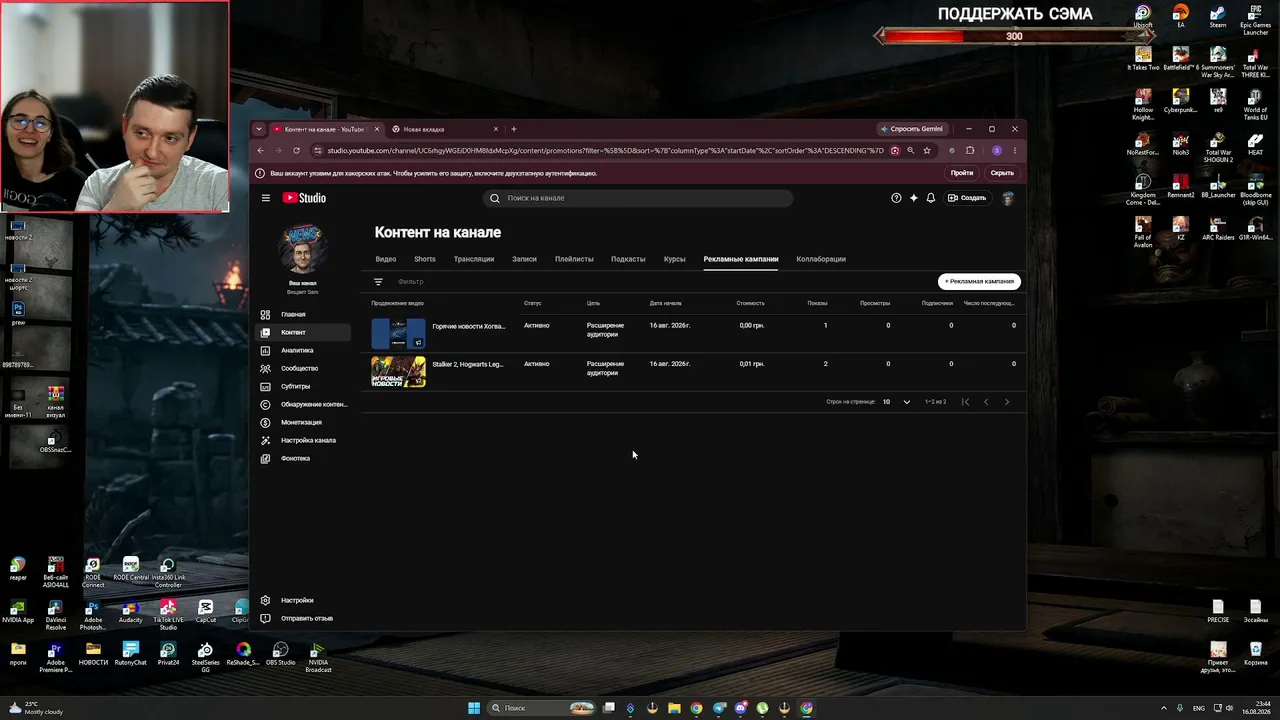The width and height of the screenshot is (1280, 720).
Task: Click the Спросить Gemini button
Action: tap(911, 129)
